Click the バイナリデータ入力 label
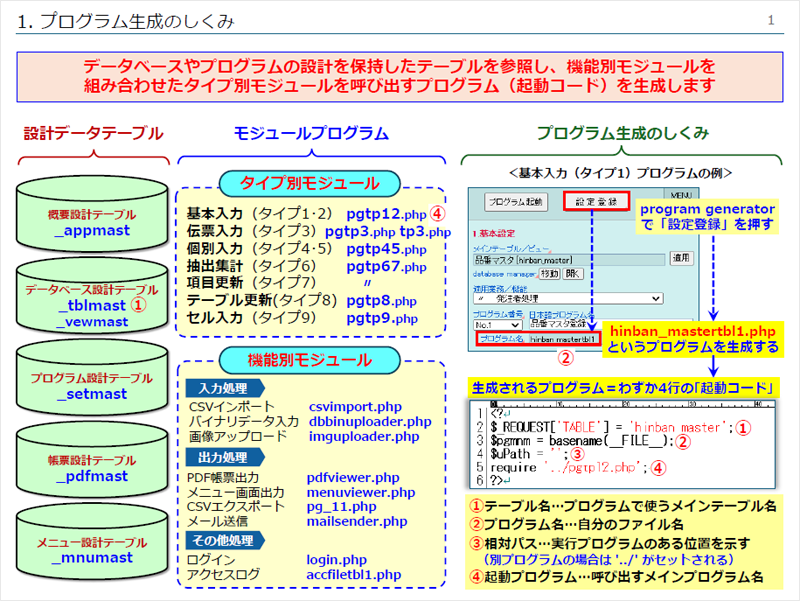 (243, 421)
